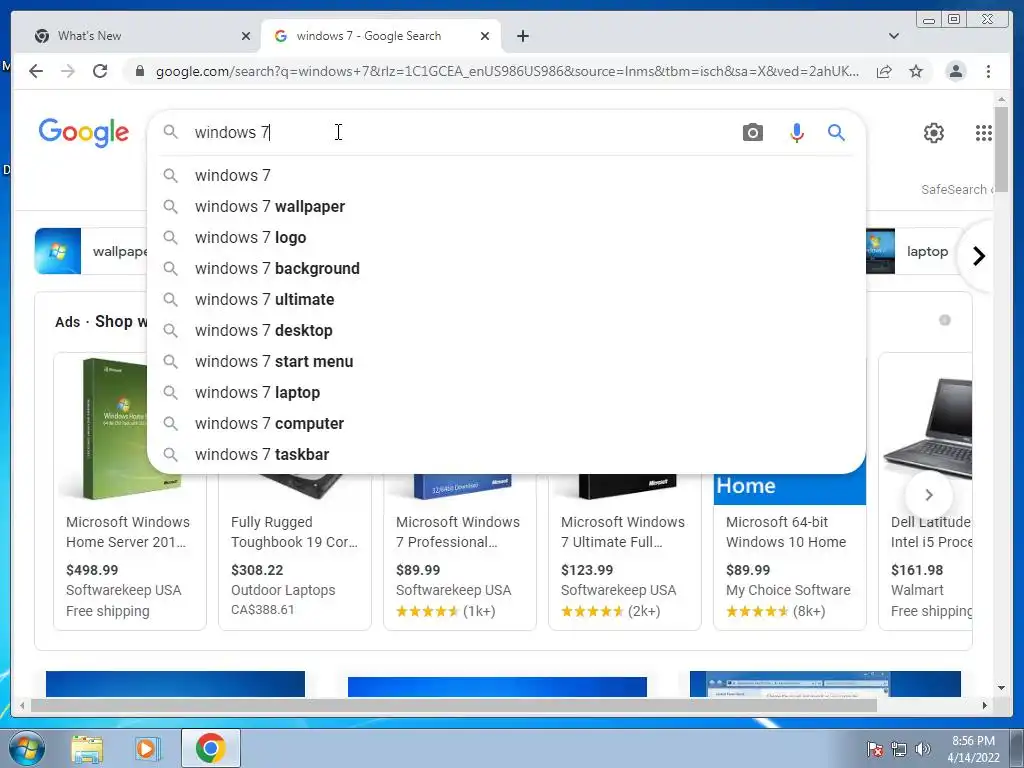Open network status tray icon
This screenshot has width=1024, height=768.
point(899,749)
